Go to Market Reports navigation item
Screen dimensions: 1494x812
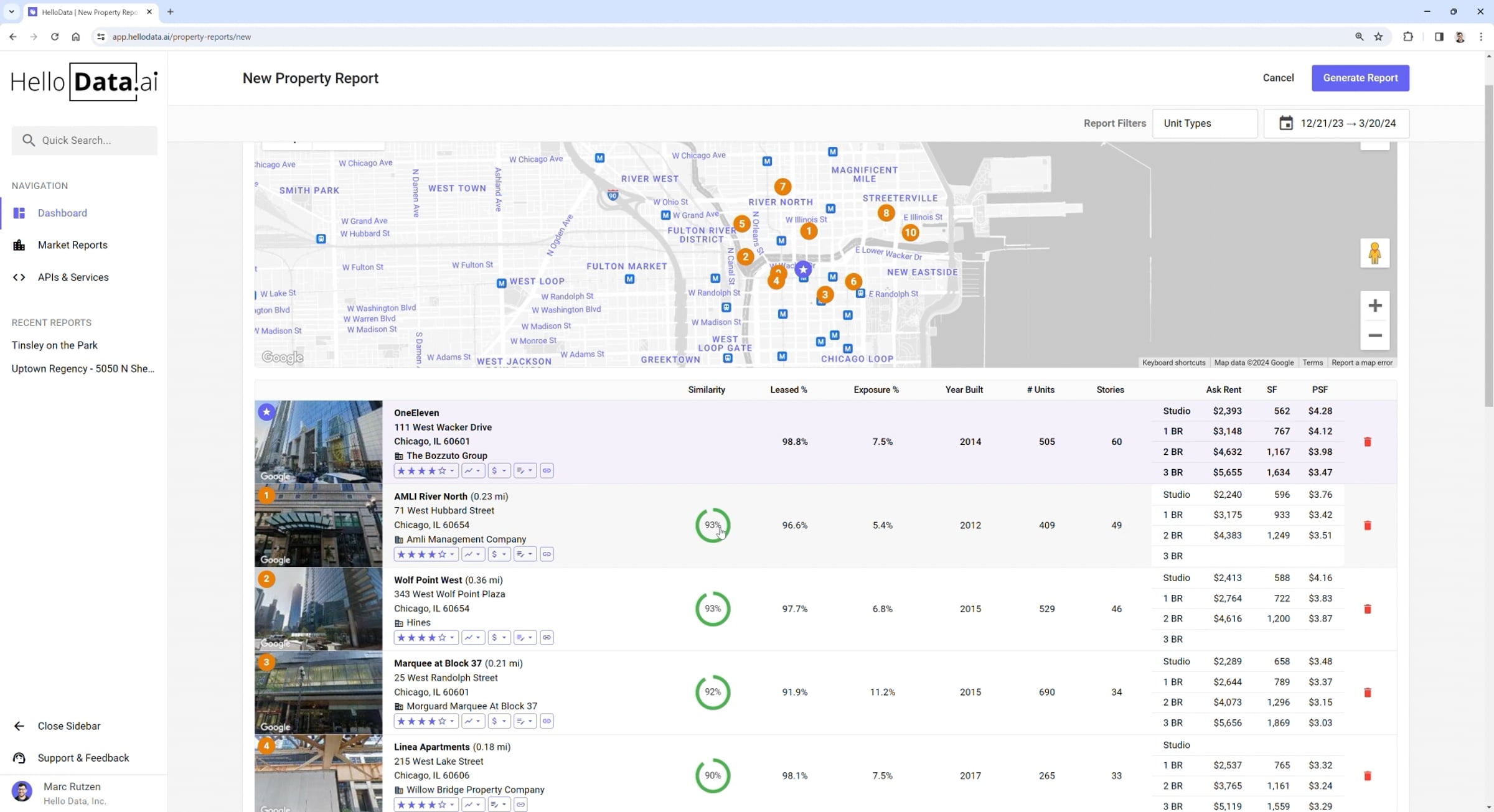pos(72,245)
